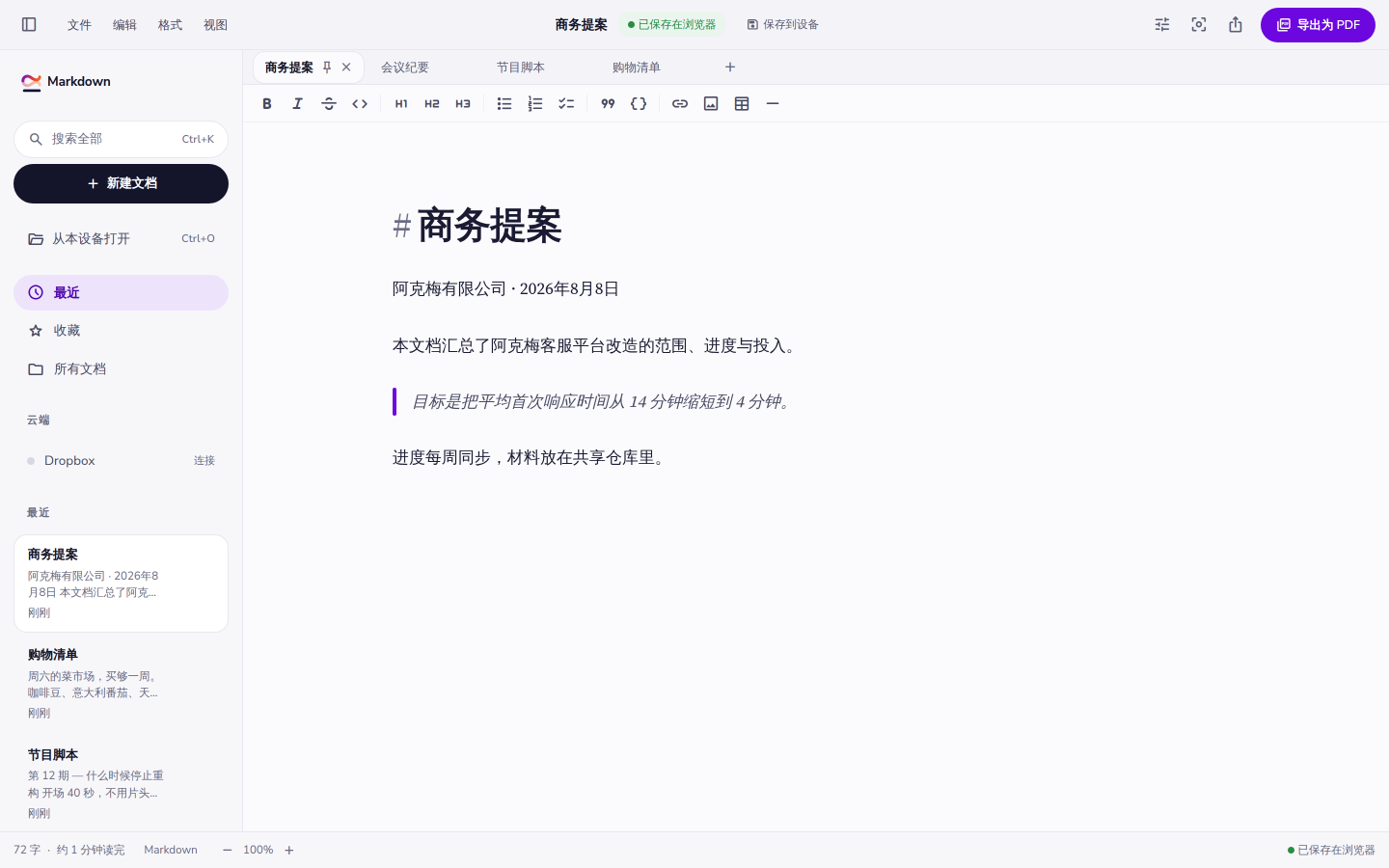Set heading level H3
Image resolution: width=1389 pixels, height=868 pixels.
click(463, 104)
